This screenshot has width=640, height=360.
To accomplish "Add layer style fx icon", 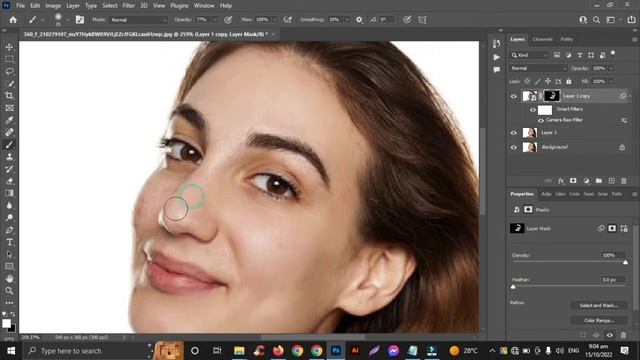I will click(x=561, y=181).
